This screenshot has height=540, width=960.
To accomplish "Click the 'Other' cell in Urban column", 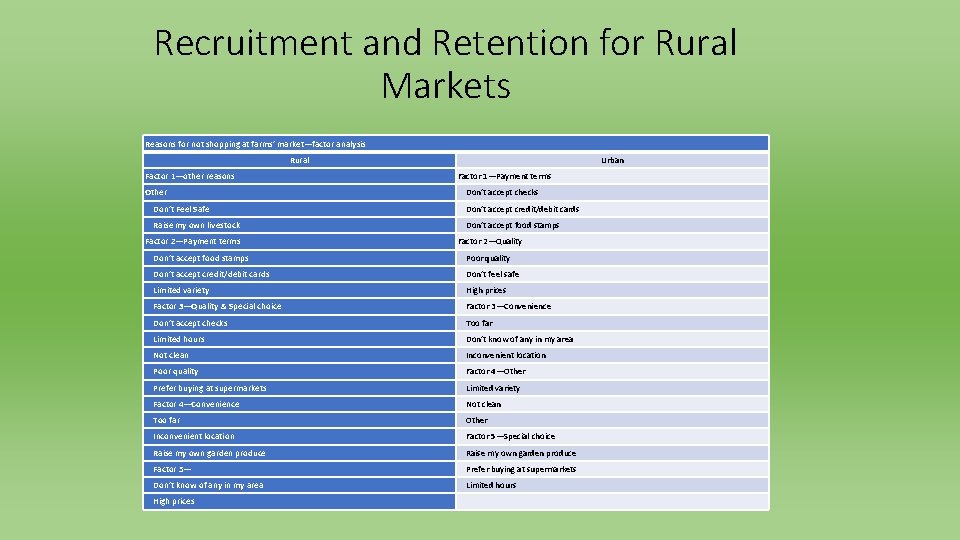I will [612, 420].
